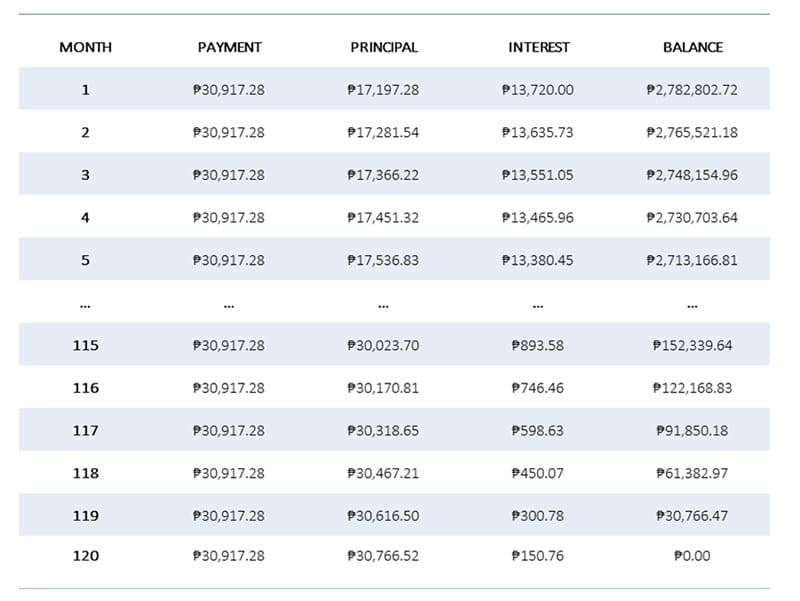
Task: Click the MONTH column header
Action: (85, 47)
